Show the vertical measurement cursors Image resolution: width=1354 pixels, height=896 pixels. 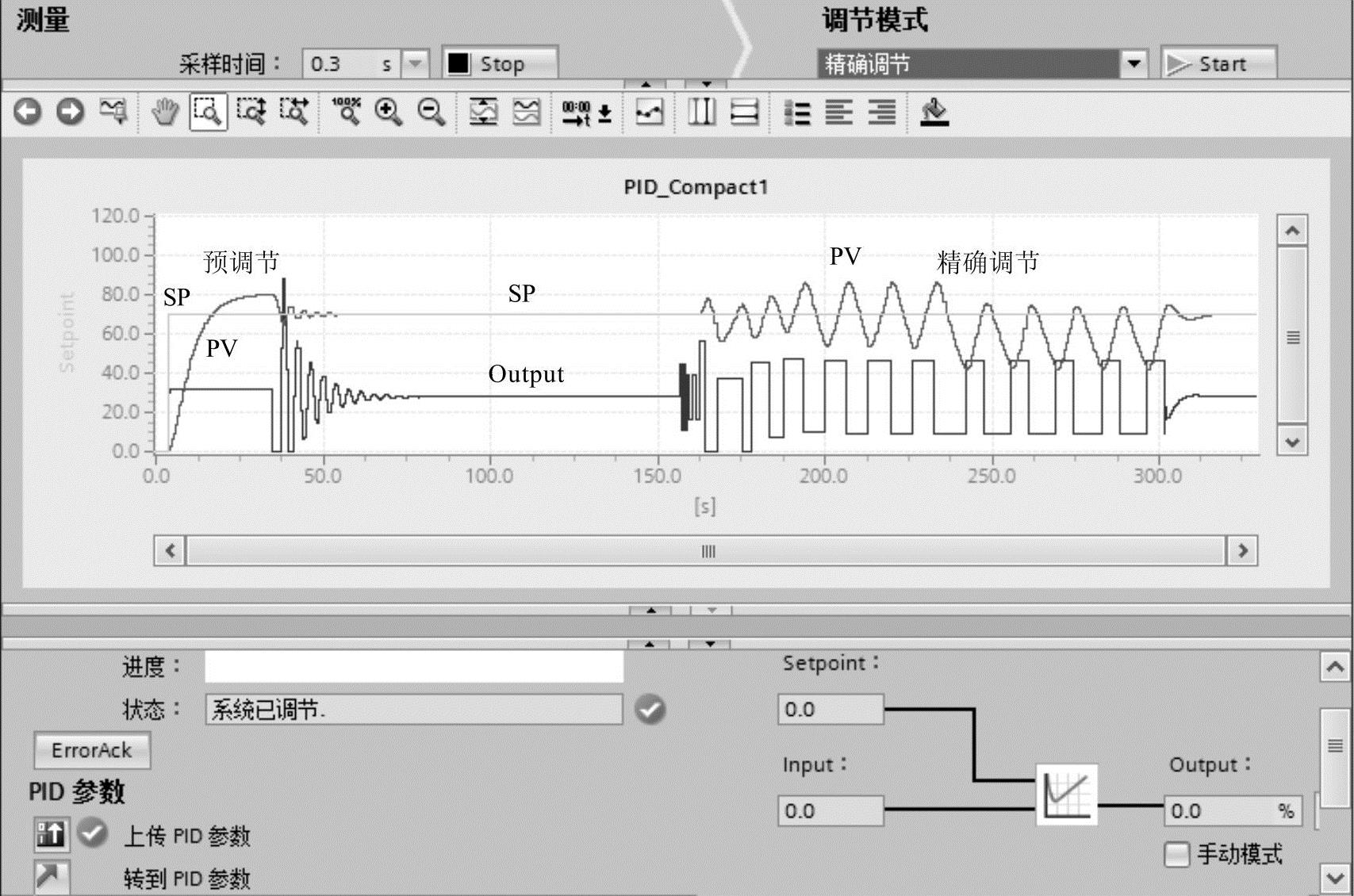(x=701, y=112)
